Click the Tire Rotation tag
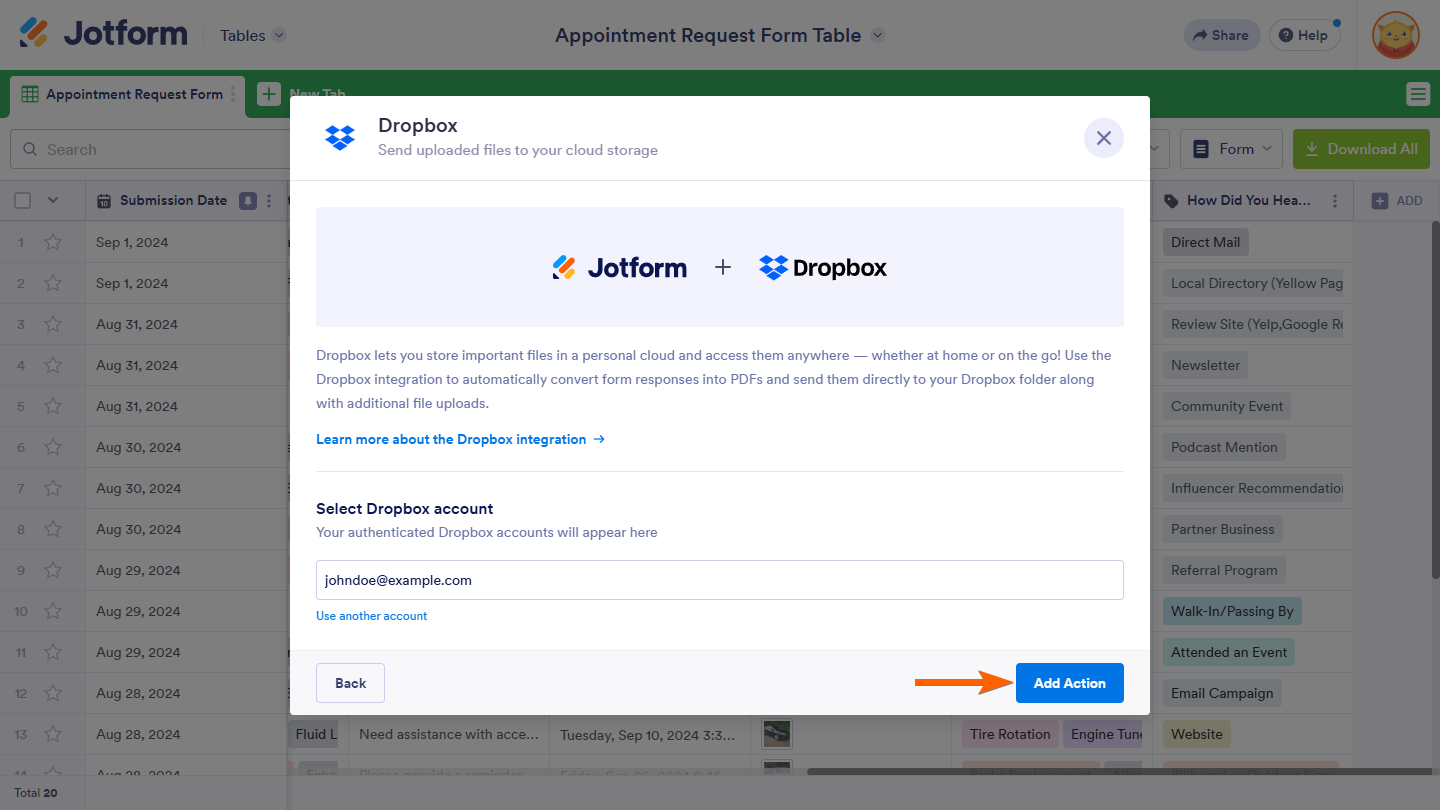Viewport: 1440px width, 810px height. (1010, 734)
